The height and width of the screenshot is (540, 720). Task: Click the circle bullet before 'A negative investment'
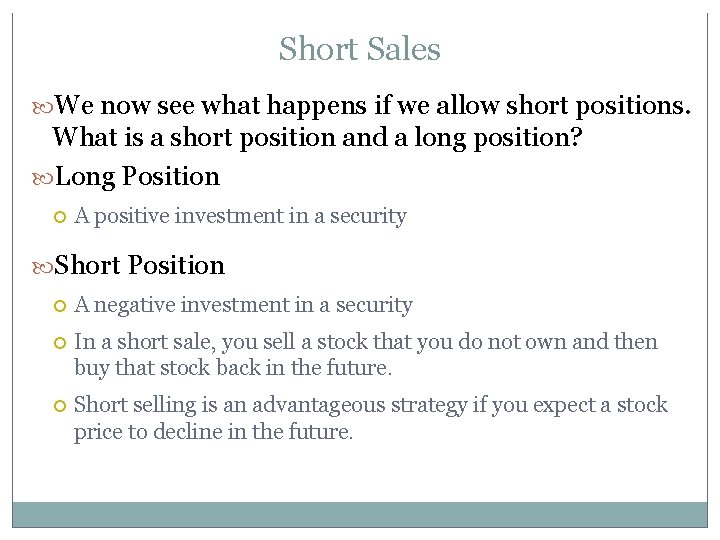[x=60, y=306]
